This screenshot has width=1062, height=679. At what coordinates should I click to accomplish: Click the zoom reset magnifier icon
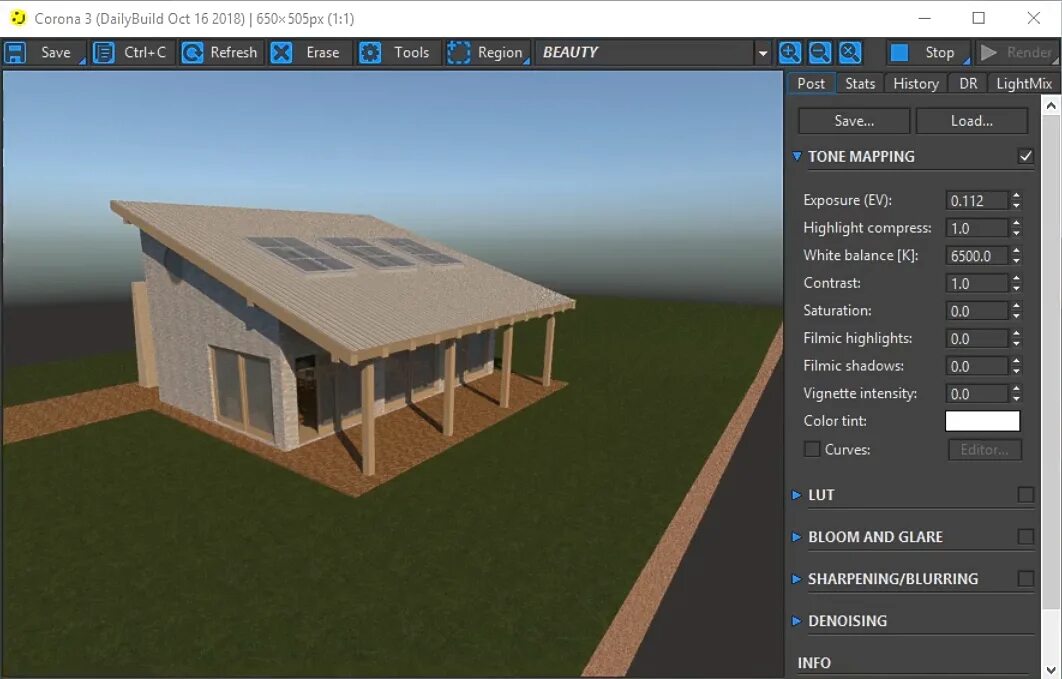click(x=850, y=52)
